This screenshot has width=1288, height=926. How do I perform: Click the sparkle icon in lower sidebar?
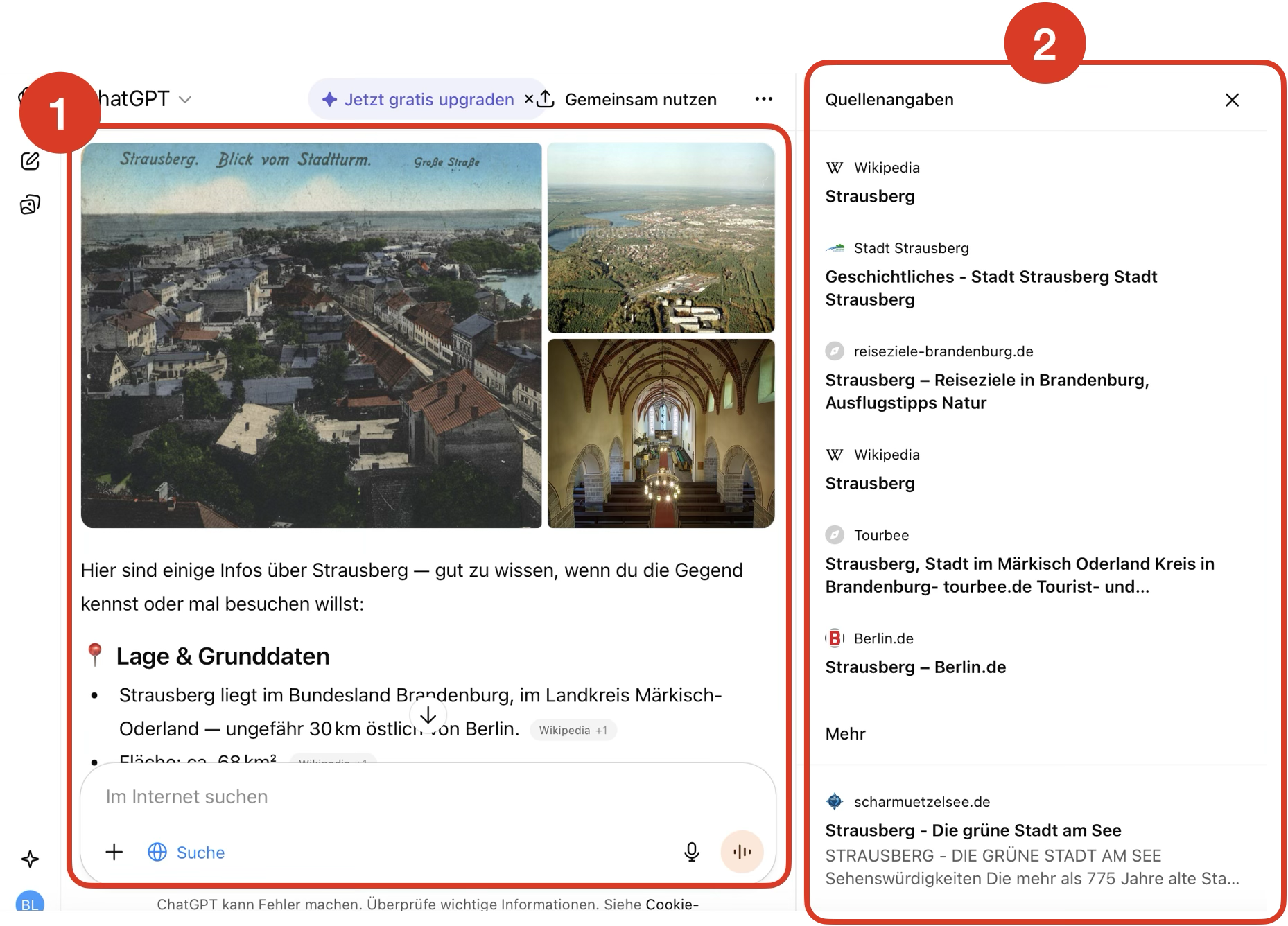tap(30, 859)
